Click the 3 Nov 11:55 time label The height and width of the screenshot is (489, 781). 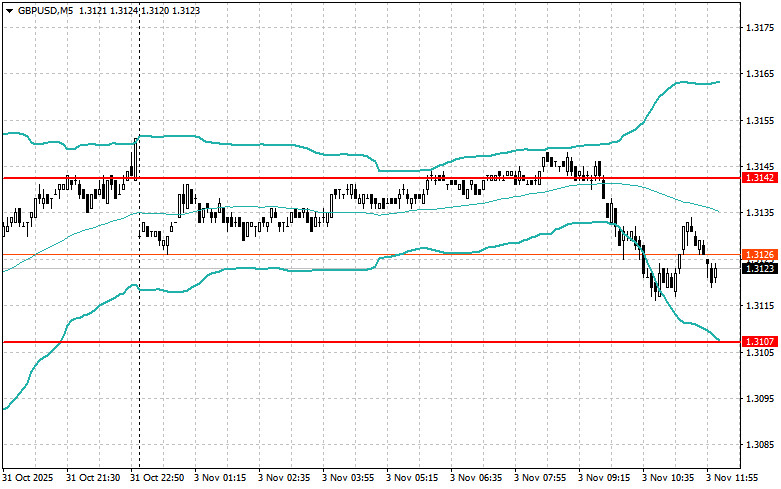[x=732, y=478]
